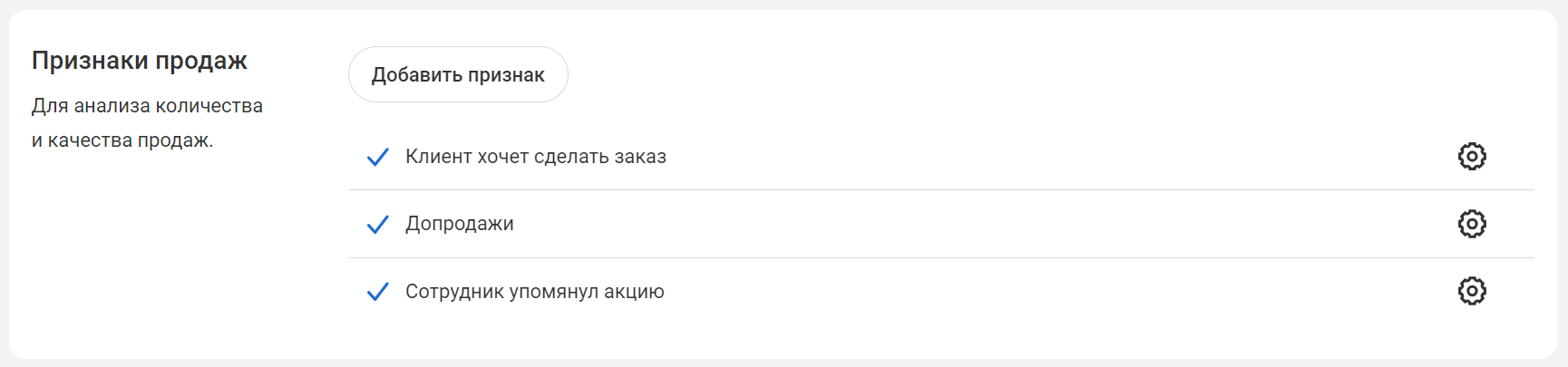Uncheck the Сотрудник упомянул акцию indicator
1568x367 pixels.
click(x=377, y=291)
